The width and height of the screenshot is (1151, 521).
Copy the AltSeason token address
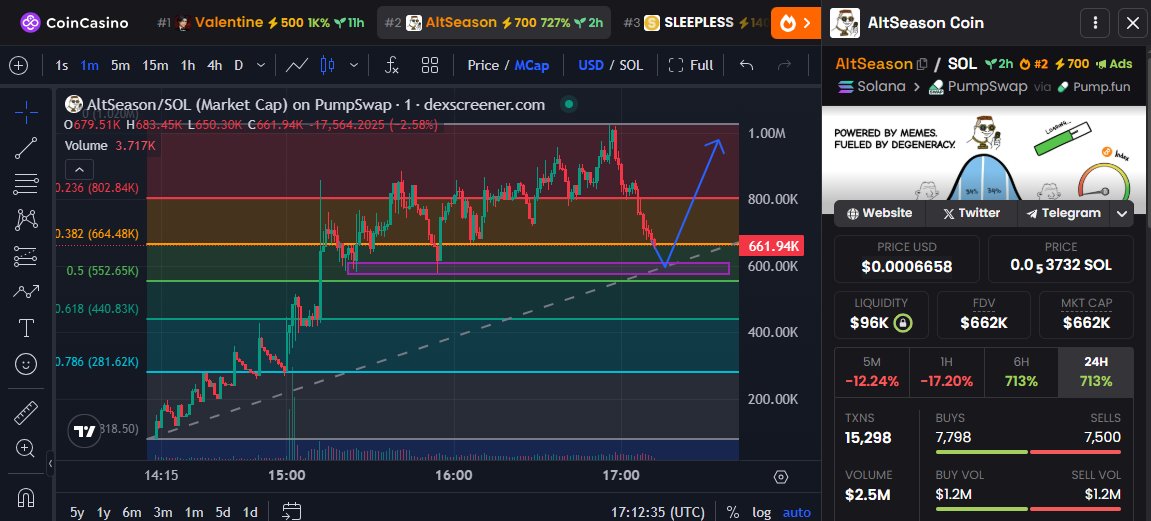pyautogui.click(x=922, y=65)
